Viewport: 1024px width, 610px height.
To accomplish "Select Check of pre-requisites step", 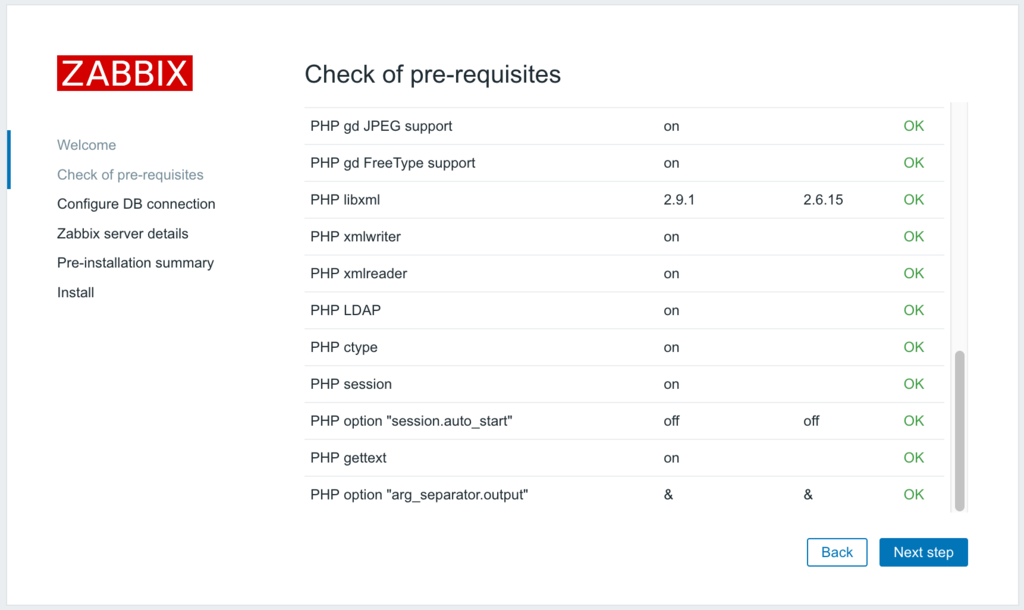I will 130,175.
